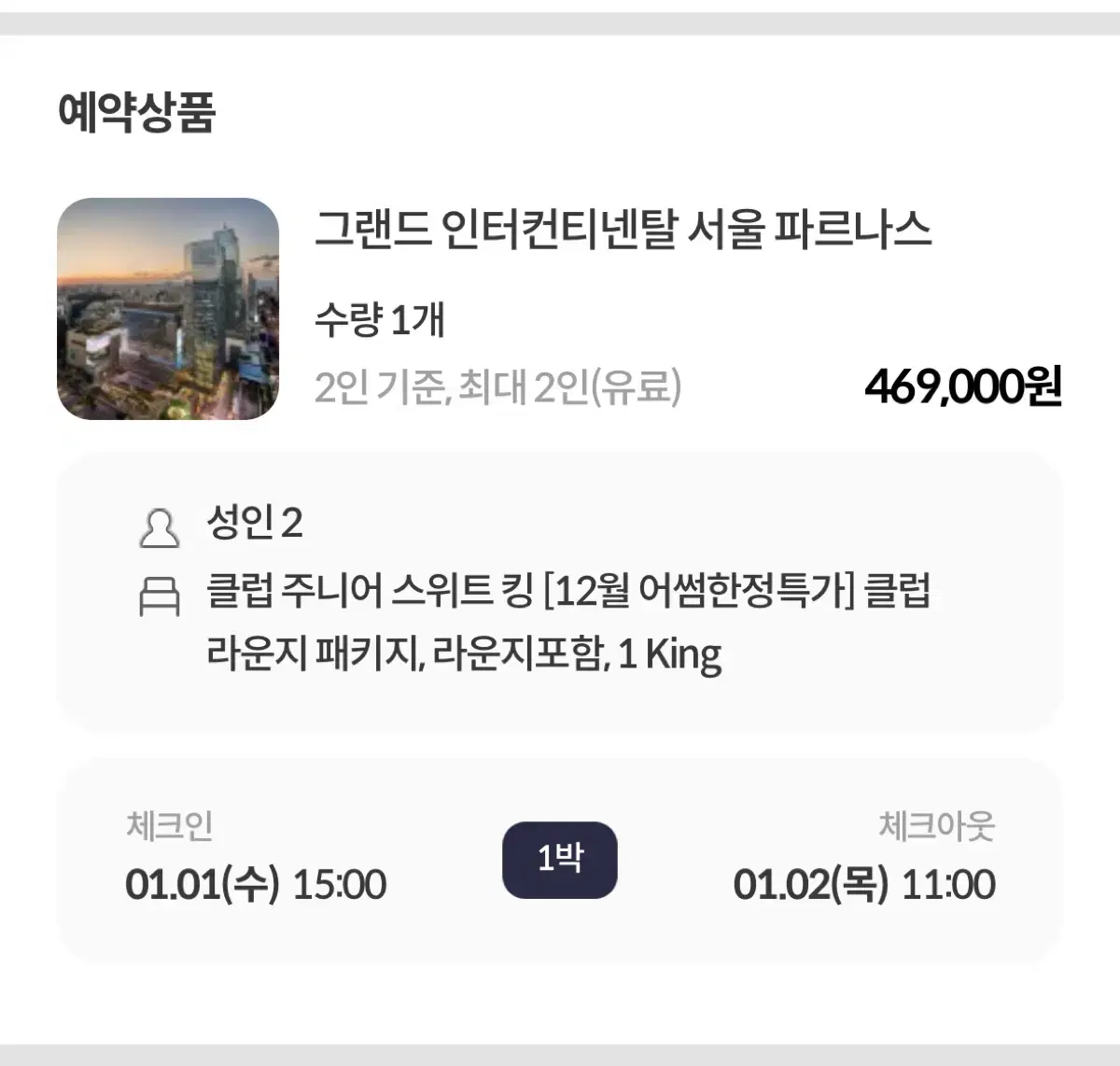Click the gray divider bar at bottom

(560, 1055)
